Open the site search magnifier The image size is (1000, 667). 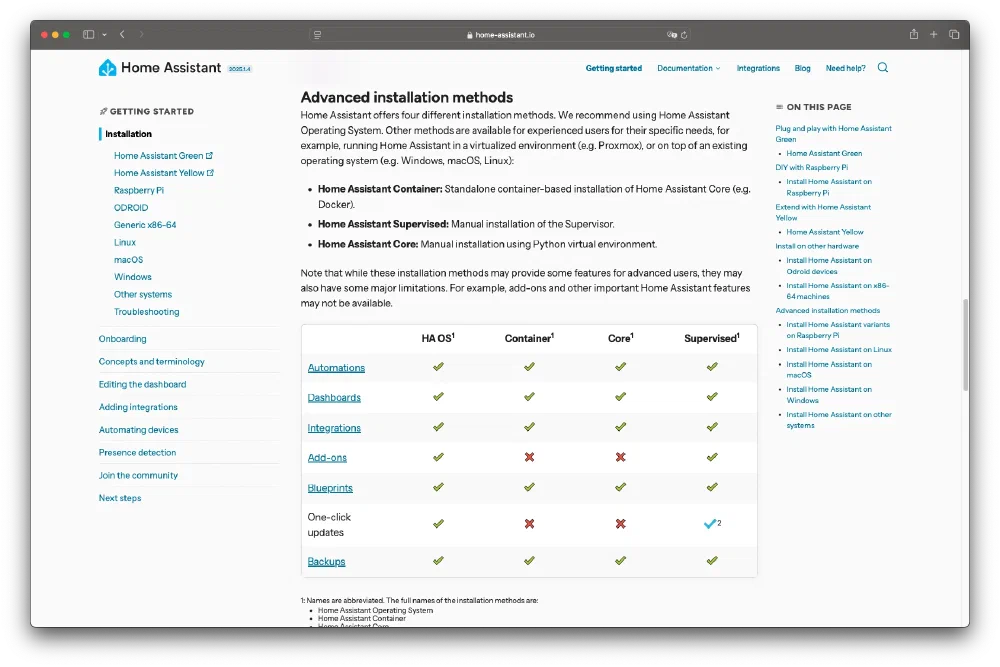pyautogui.click(x=883, y=68)
